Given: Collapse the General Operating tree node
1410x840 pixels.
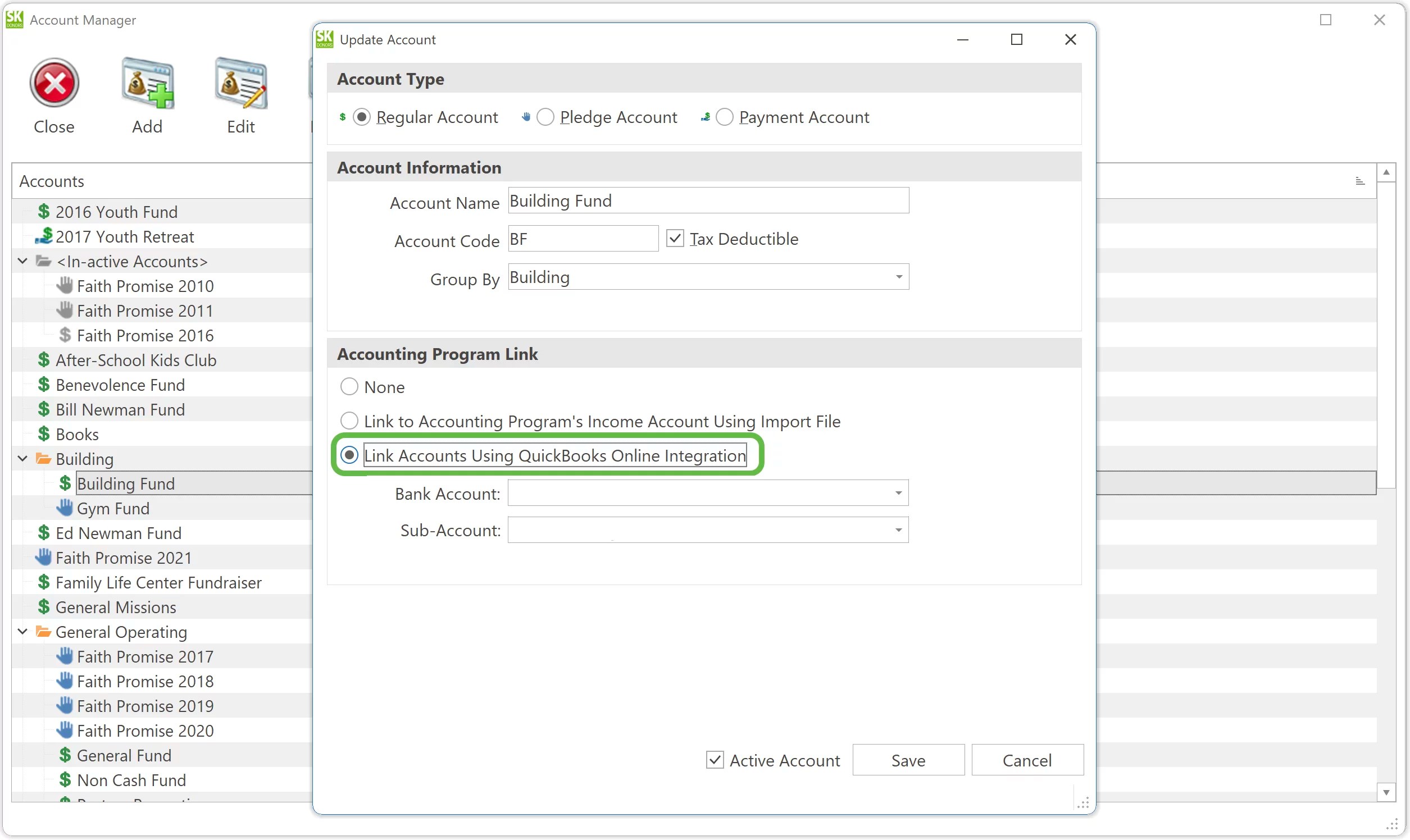Looking at the screenshot, I should tap(22, 631).
